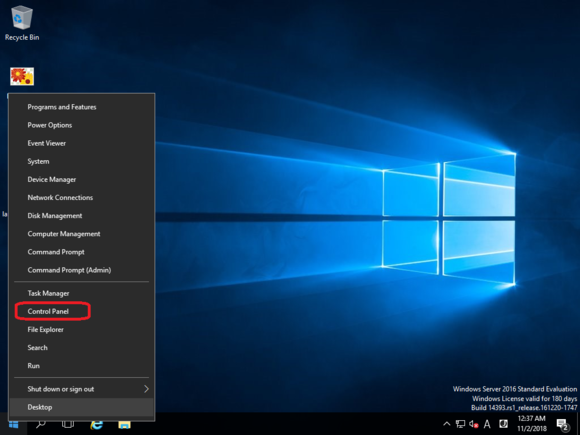
Task: Select Desktop in the menu
Action: pos(81,407)
